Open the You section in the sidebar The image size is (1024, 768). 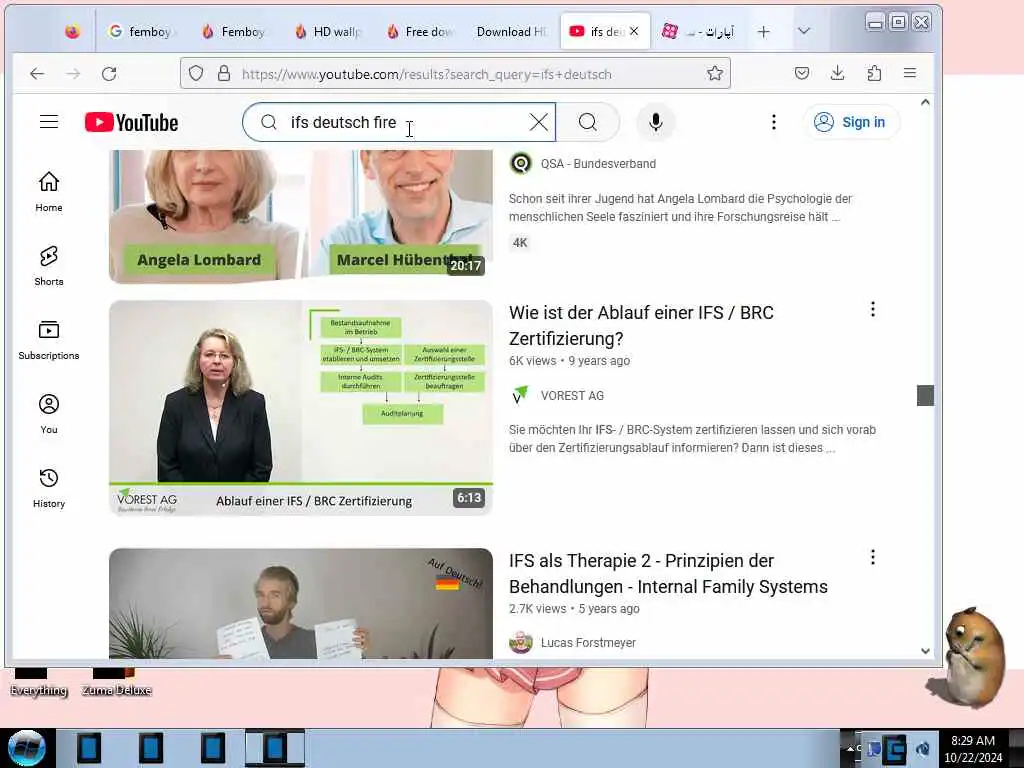(x=49, y=414)
